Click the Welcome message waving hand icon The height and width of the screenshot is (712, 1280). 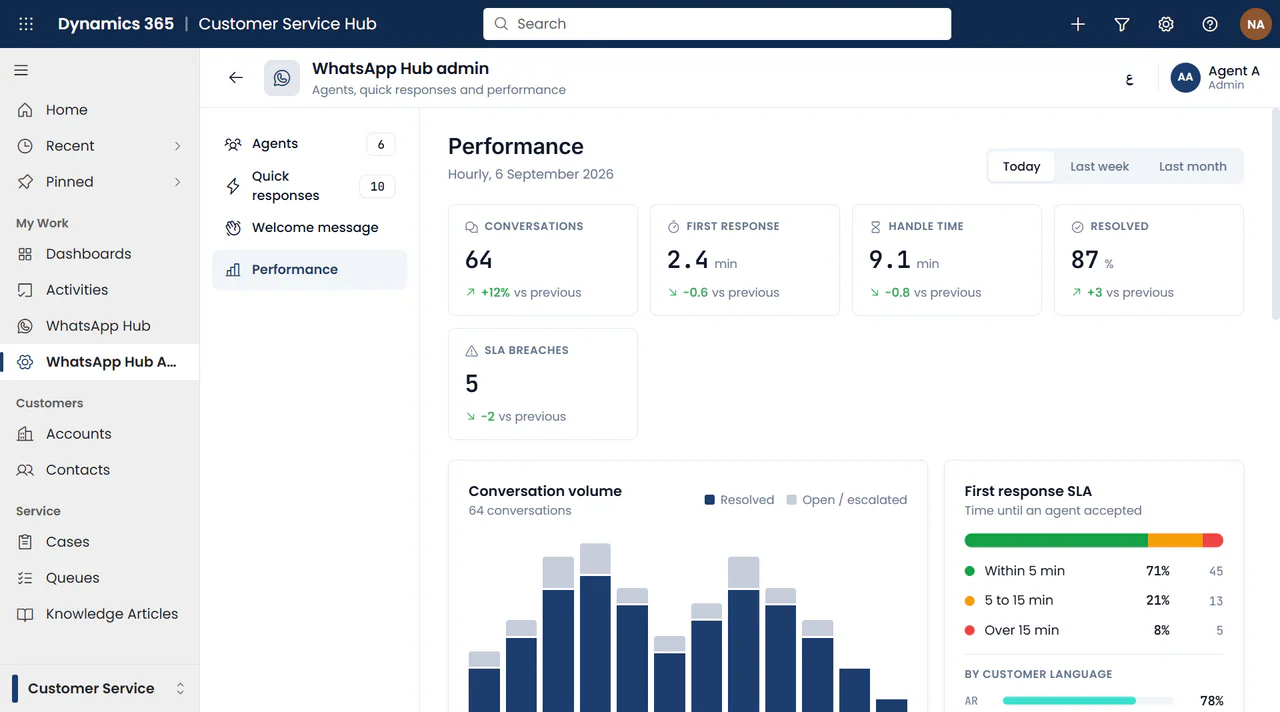pos(233,228)
